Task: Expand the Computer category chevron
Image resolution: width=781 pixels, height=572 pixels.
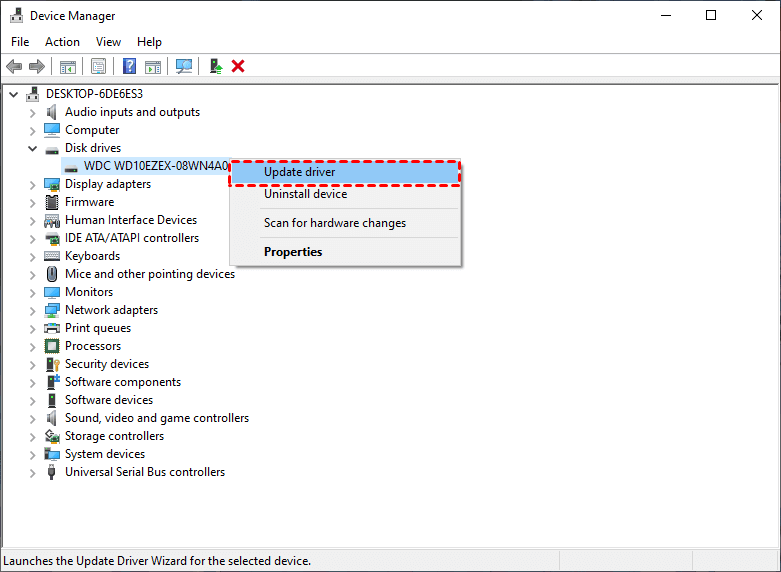Action: click(x=32, y=131)
